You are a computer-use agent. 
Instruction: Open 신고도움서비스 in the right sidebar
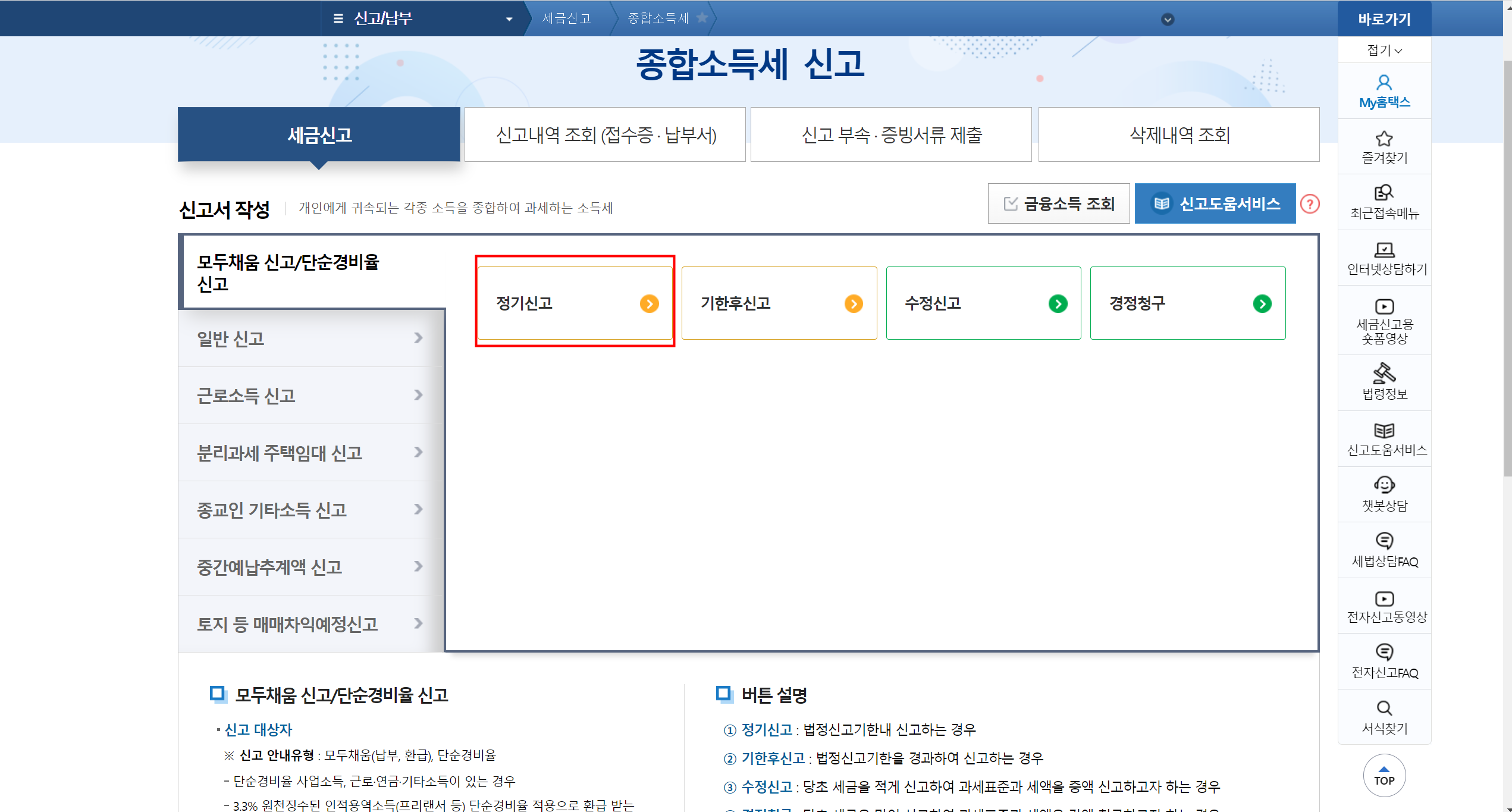[x=1384, y=440]
